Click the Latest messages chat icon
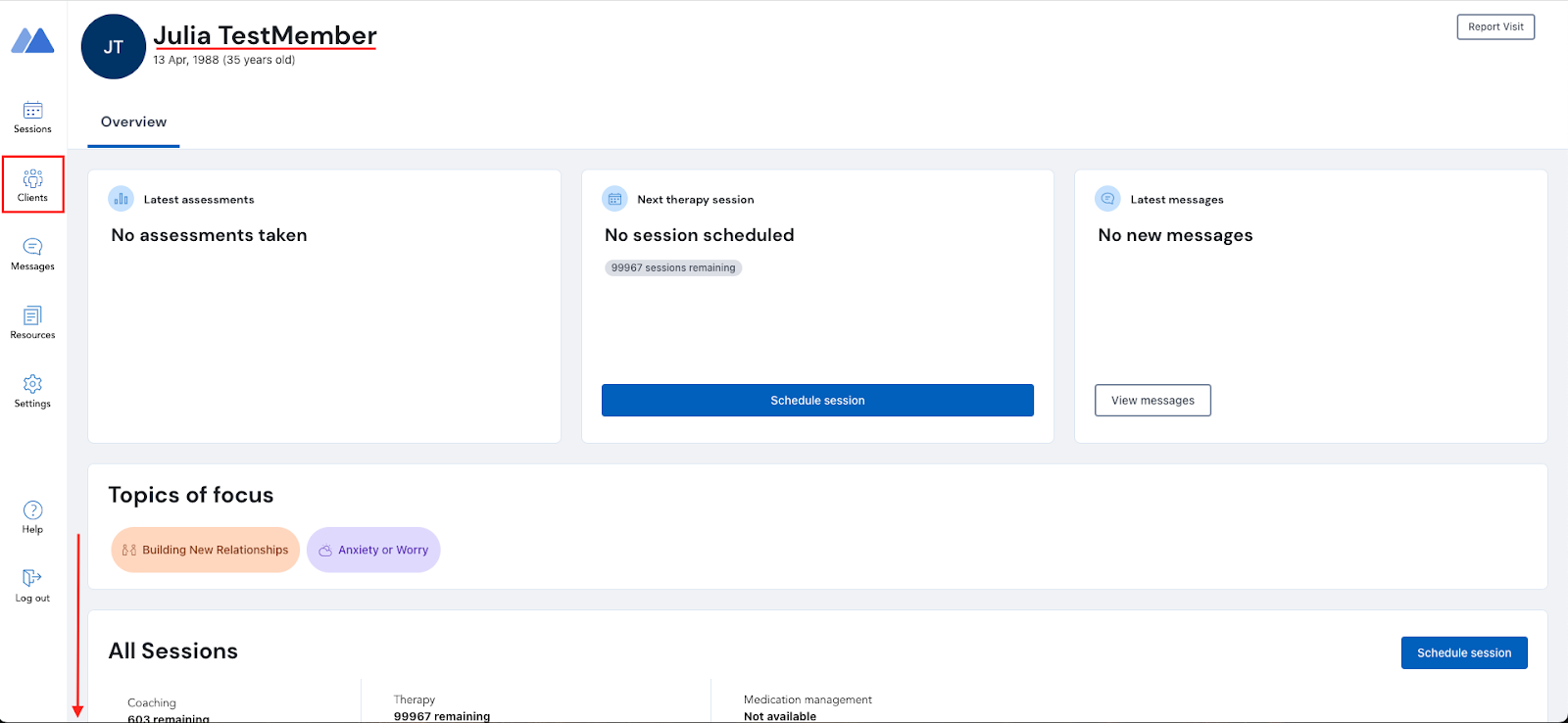This screenshot has height=723, width=1568. click(1107, 199)
